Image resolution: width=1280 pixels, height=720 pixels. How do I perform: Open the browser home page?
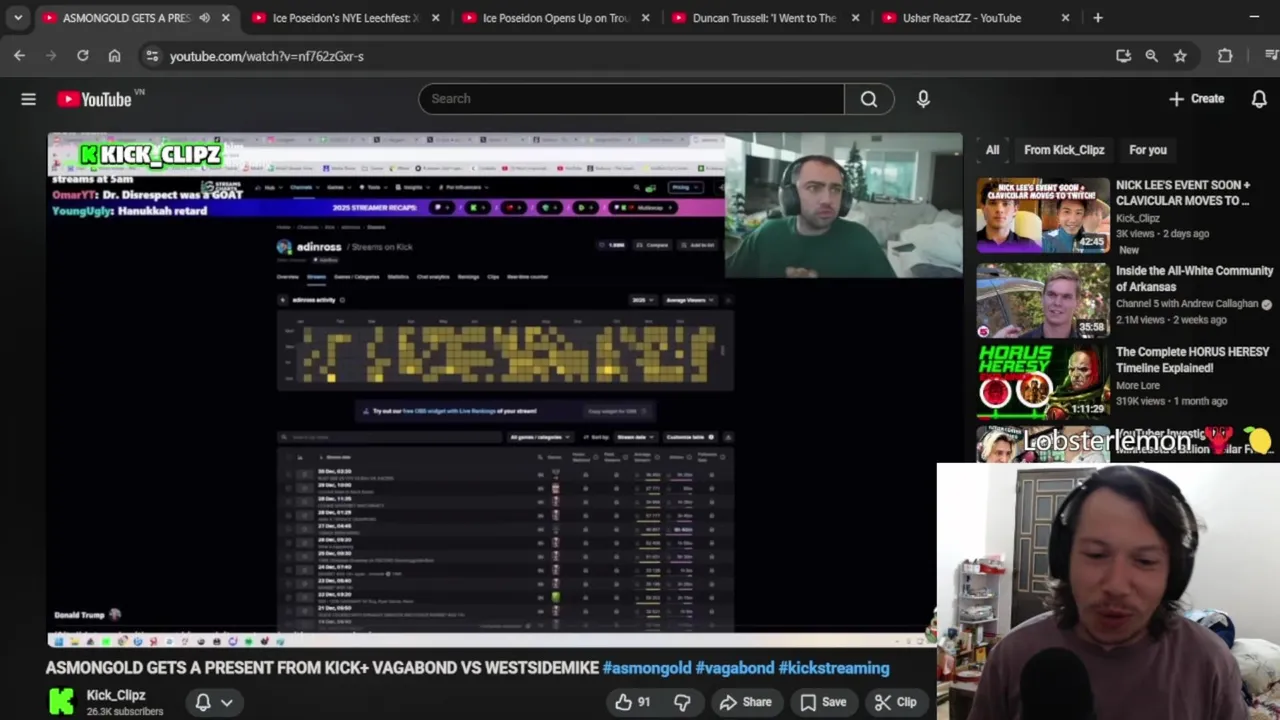click(114, 56)
